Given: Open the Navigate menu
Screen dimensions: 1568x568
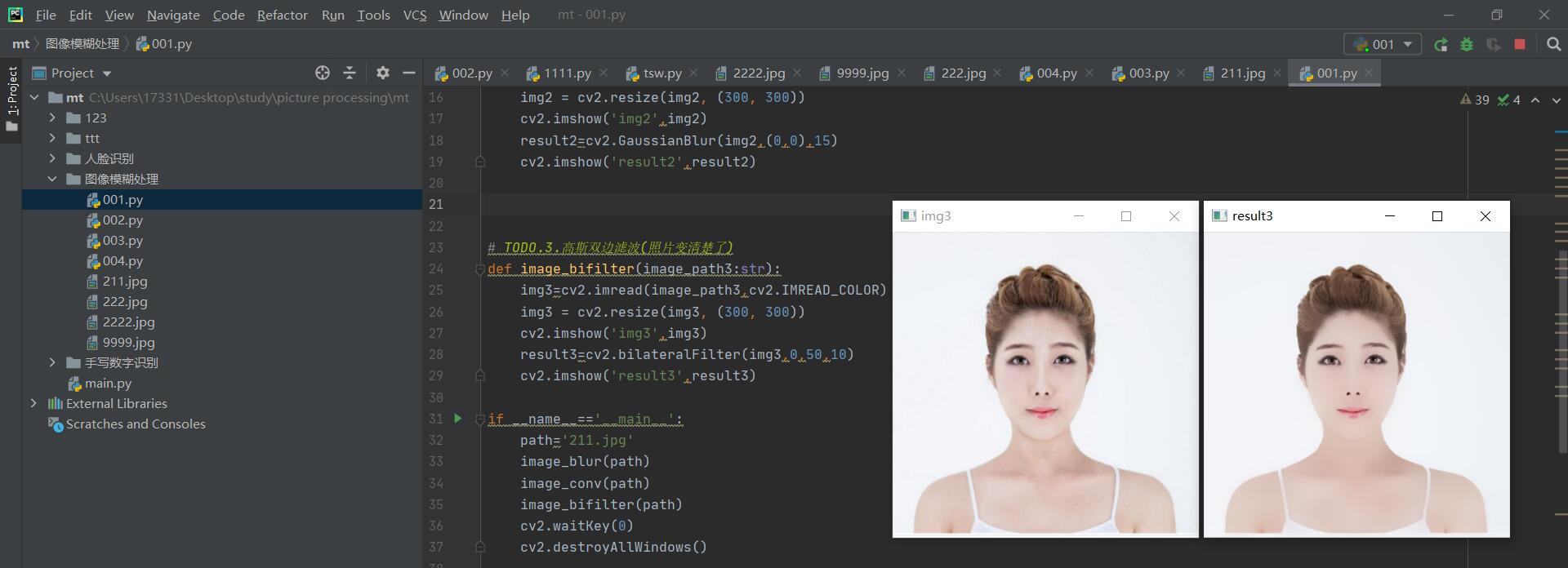Looking at the screenshot, I should tap(173, 15).
